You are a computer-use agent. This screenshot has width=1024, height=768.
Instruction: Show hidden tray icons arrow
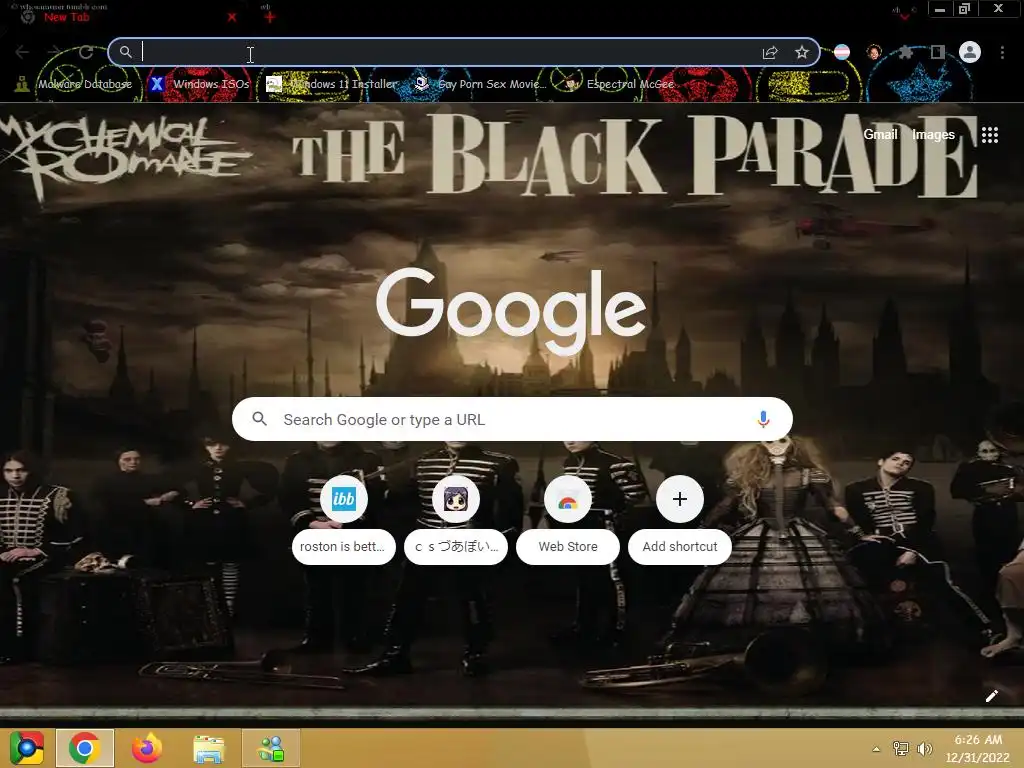click(876, 748)
